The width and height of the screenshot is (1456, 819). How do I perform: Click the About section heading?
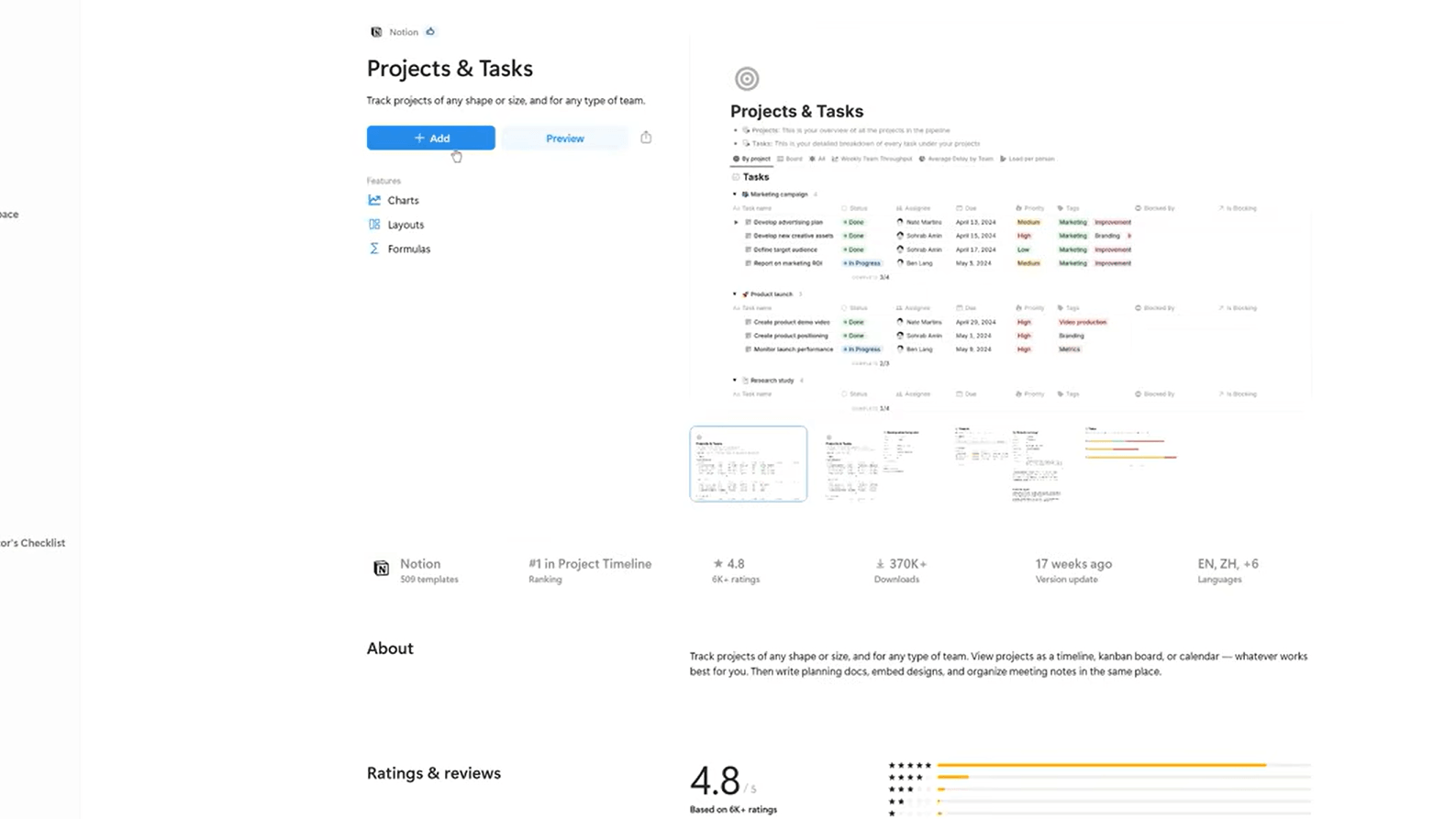[390, 648]
